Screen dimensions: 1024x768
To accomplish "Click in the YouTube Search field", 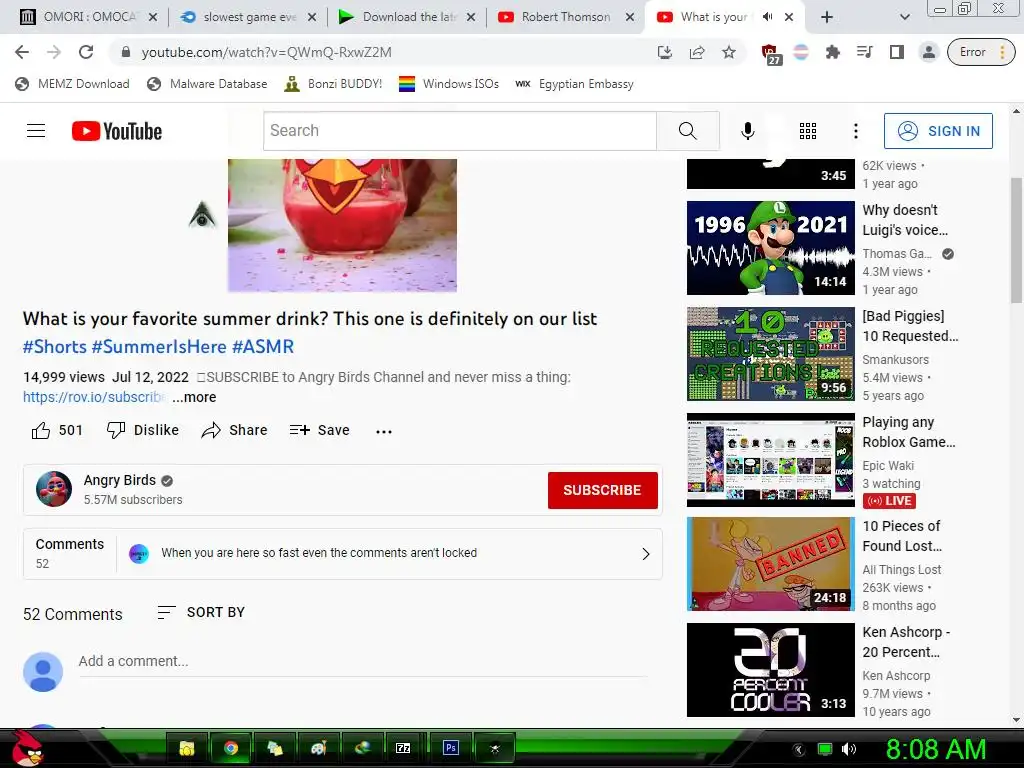I will pos(460,131).
